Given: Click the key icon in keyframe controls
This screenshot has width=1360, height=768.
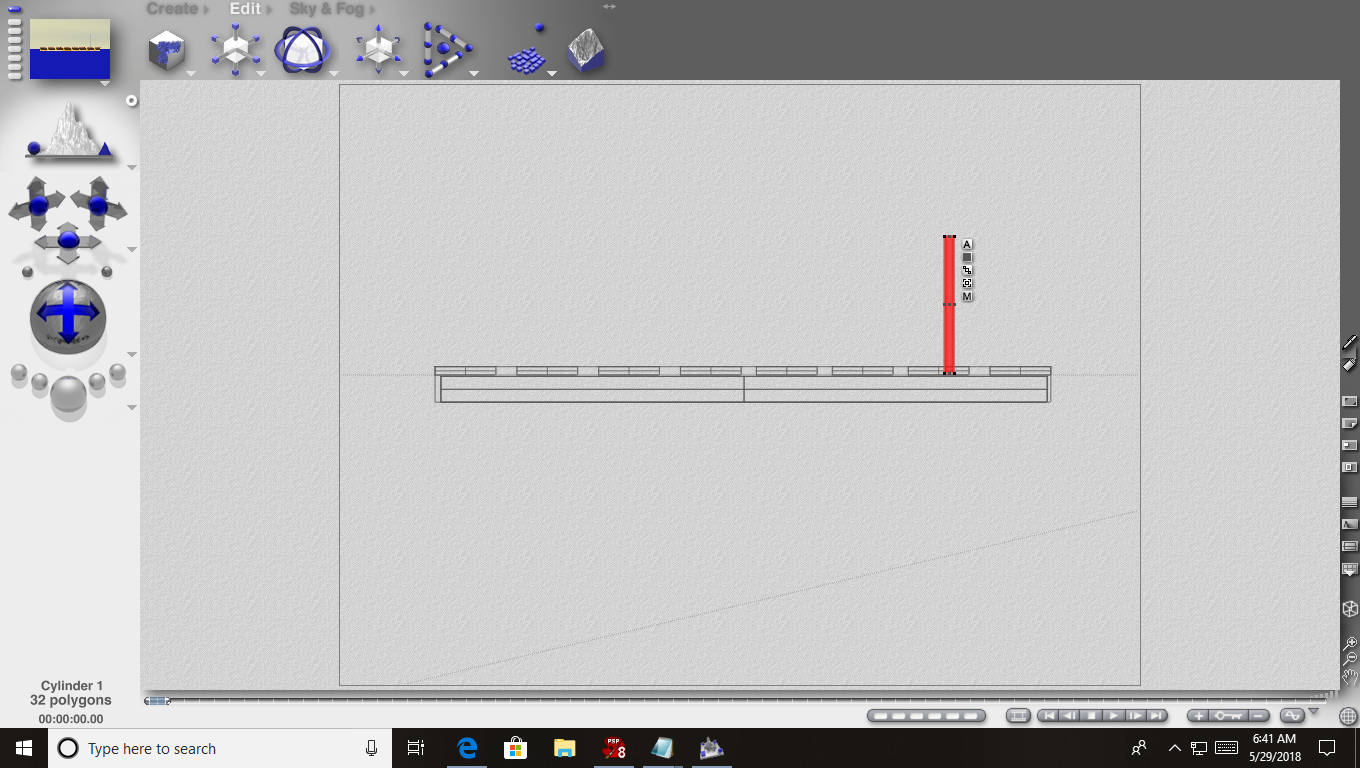Looking at the screenshot, I should (x=1228, y=716).
